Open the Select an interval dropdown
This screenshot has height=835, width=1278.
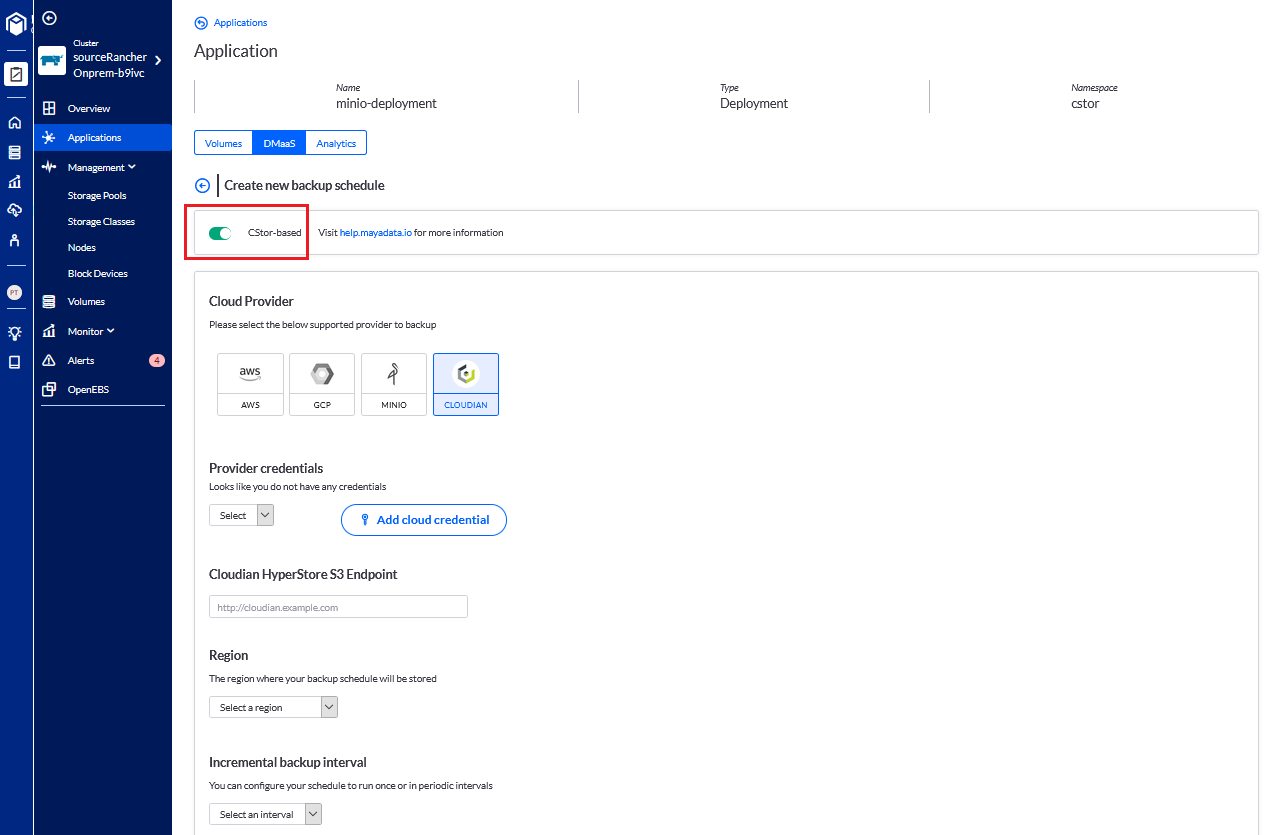(x=265, y=814)
